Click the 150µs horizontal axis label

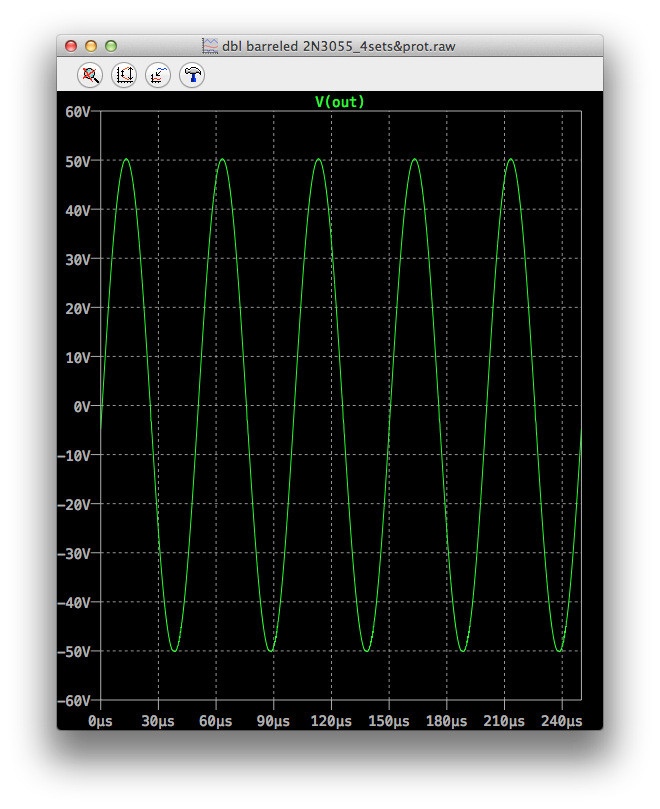tap(389, 721)
